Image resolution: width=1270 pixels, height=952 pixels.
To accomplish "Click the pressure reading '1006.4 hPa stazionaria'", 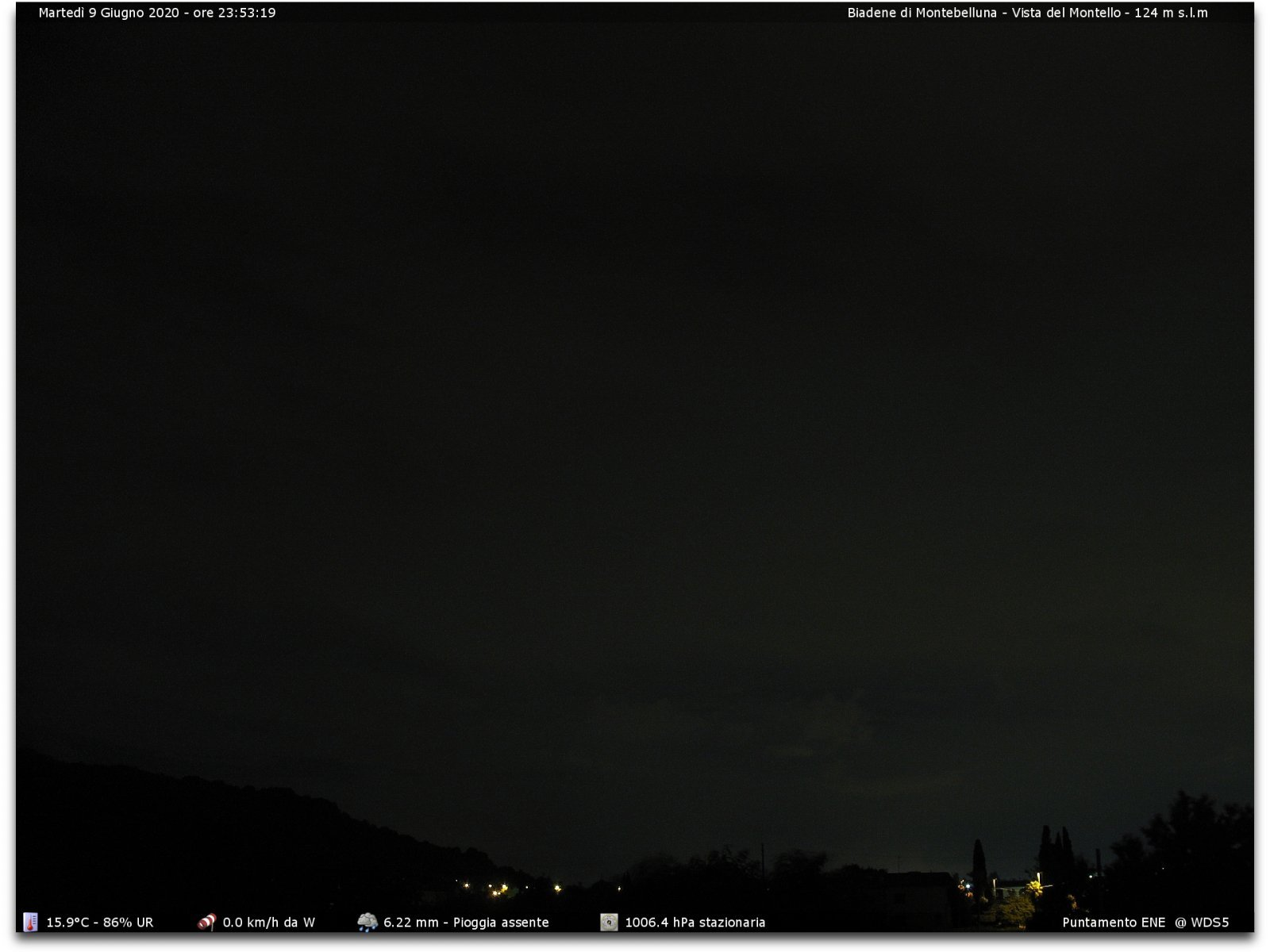I will 695,923.
